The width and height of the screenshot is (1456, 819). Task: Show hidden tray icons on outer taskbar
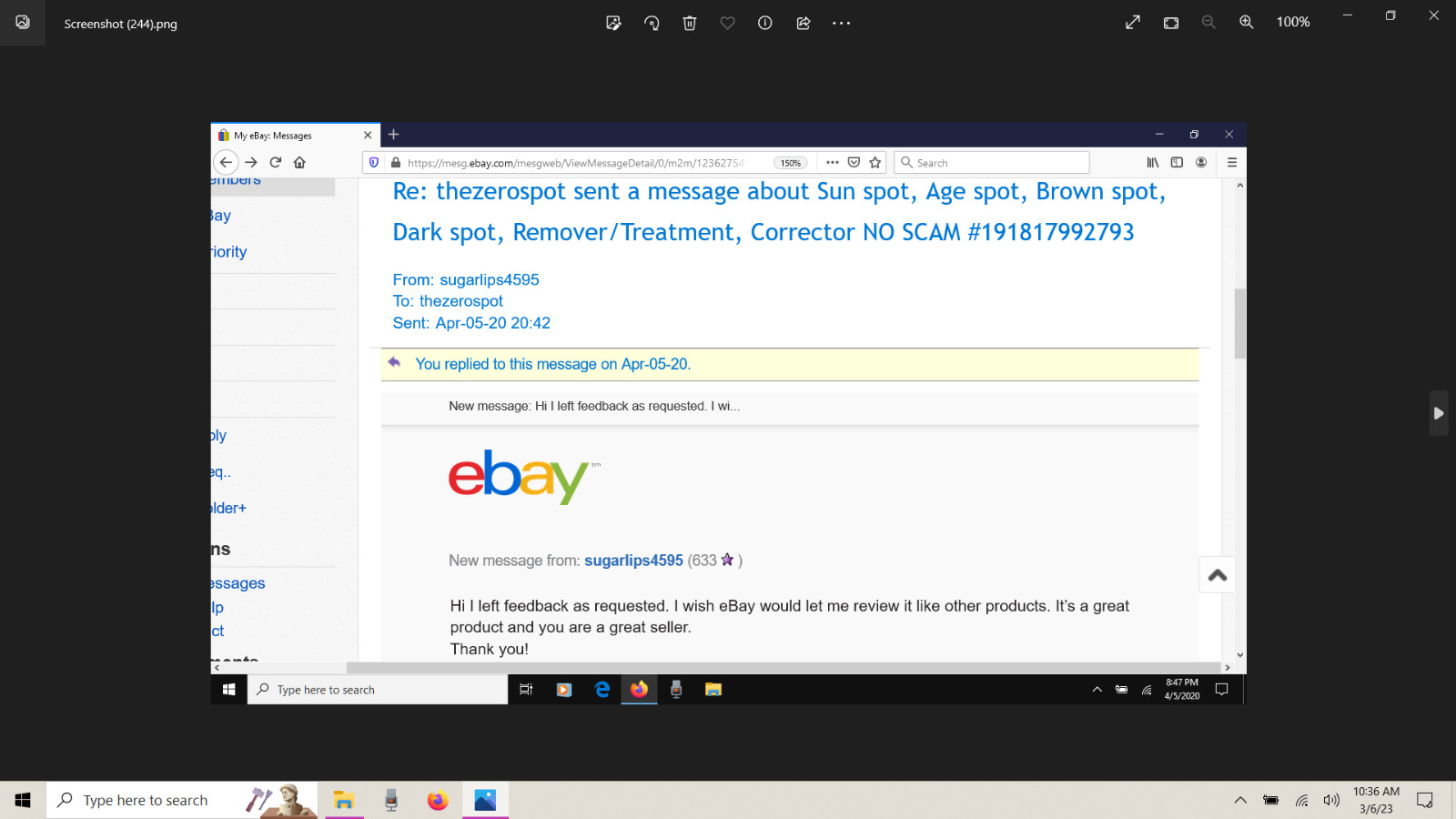click(1240, 800)
